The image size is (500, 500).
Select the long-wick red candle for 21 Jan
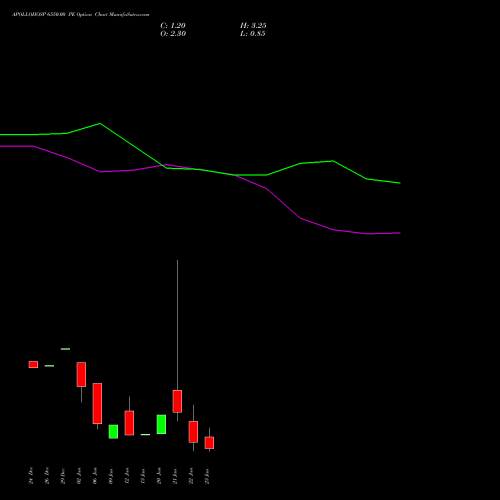177,401
